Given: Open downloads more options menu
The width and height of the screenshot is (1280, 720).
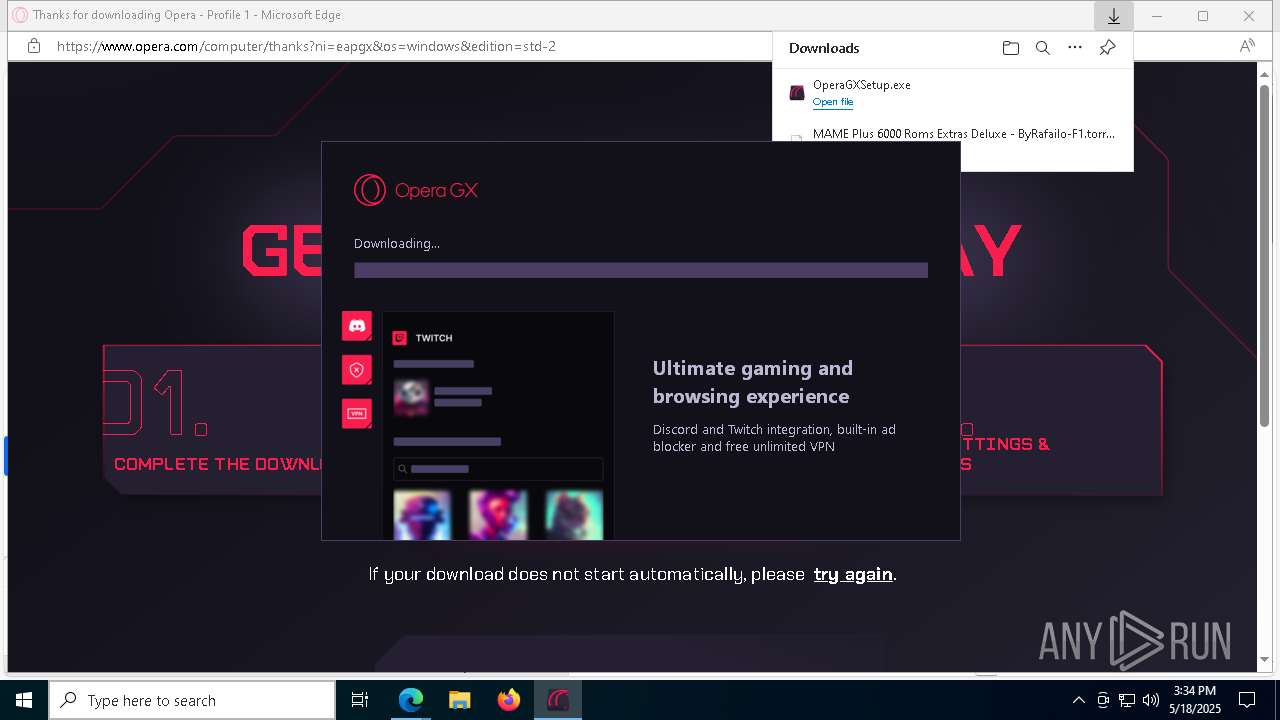Looking at the screenshot, I should coord(1075,48).
